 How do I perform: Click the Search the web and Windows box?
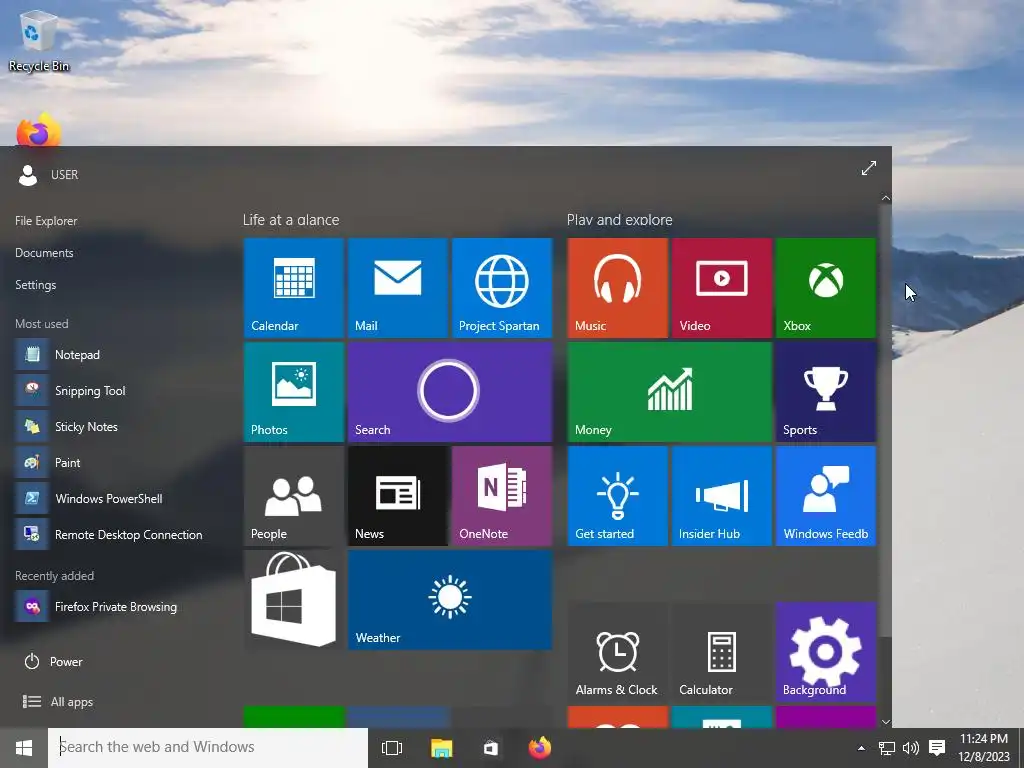coord(208,748)
